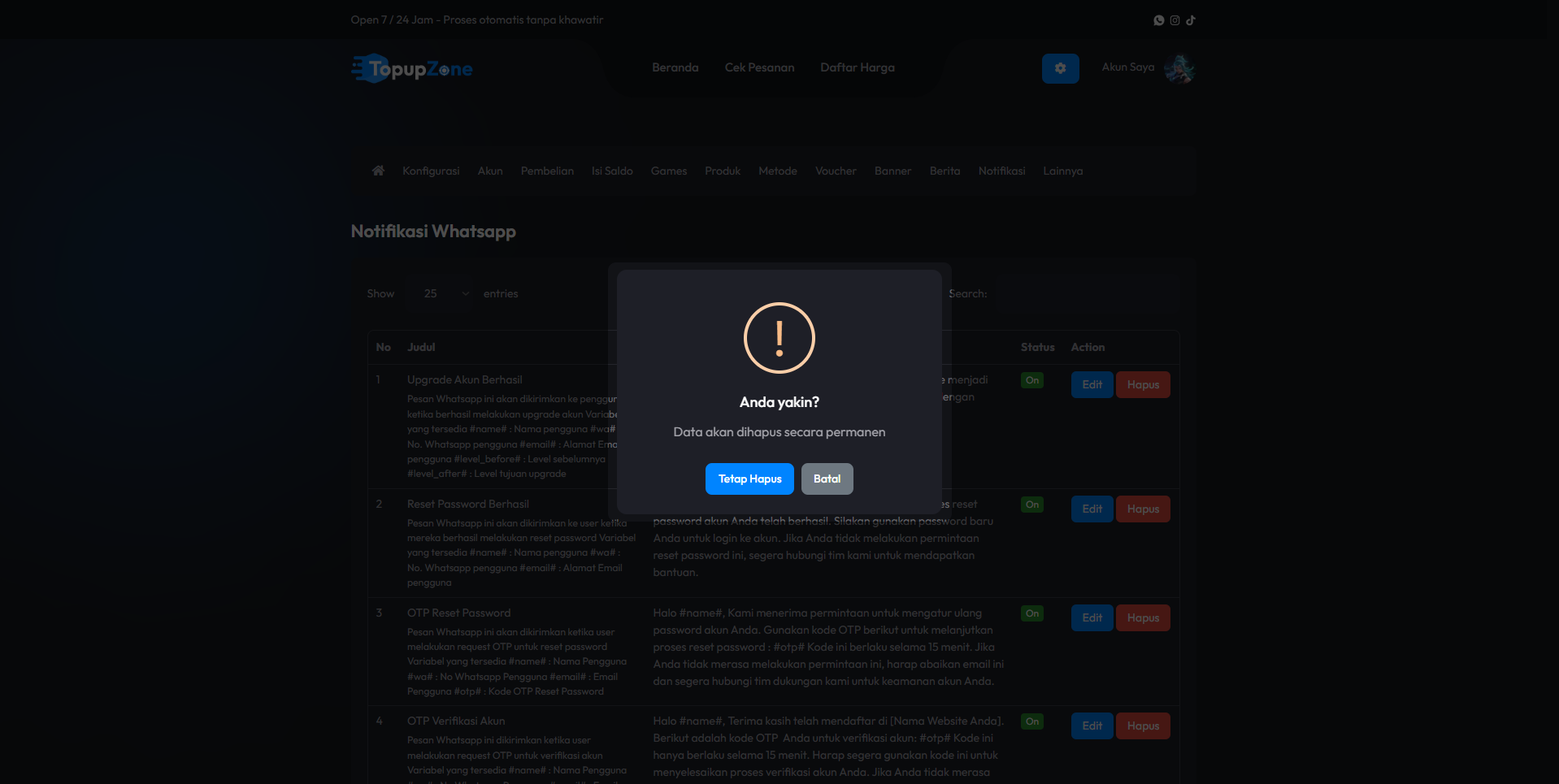Click the WhatsApp icon in top bar
This screenshot has width=1559, height=784.
tap(1159, 20)
